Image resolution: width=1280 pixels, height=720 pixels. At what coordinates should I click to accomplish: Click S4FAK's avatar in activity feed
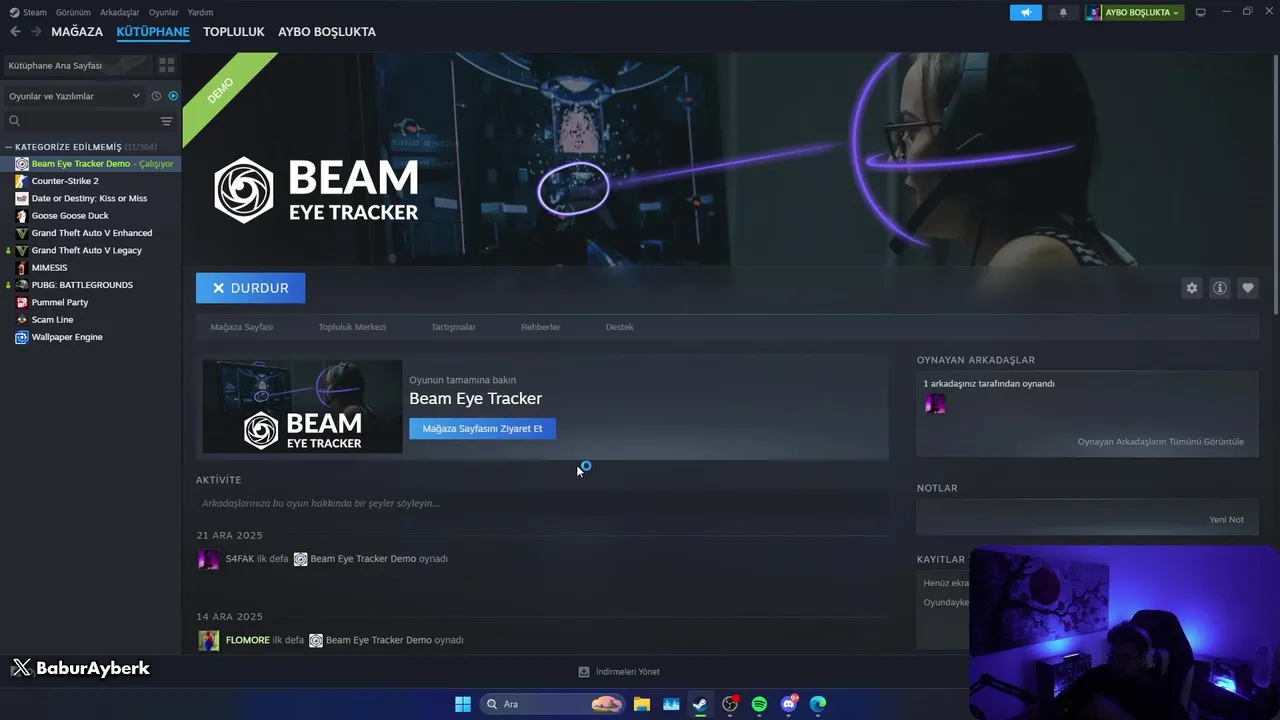(208, 559)
